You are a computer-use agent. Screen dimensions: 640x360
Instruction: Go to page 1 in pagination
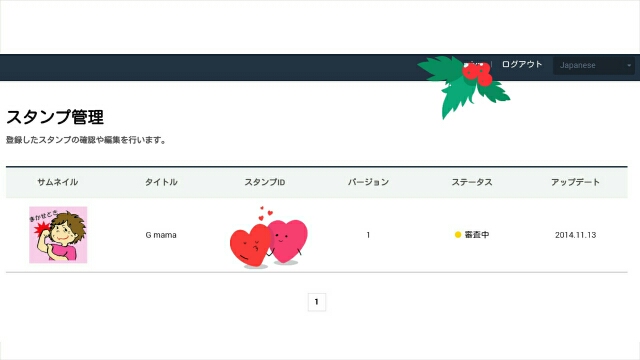317,302
